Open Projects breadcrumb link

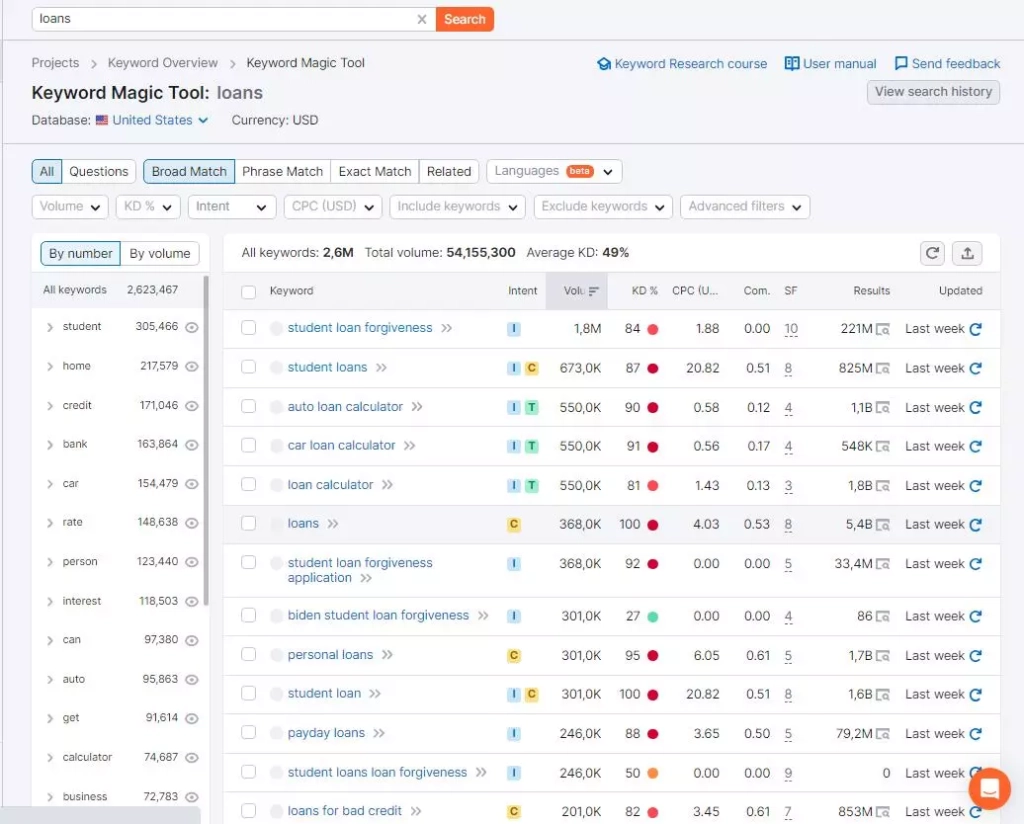pos(55,63)
